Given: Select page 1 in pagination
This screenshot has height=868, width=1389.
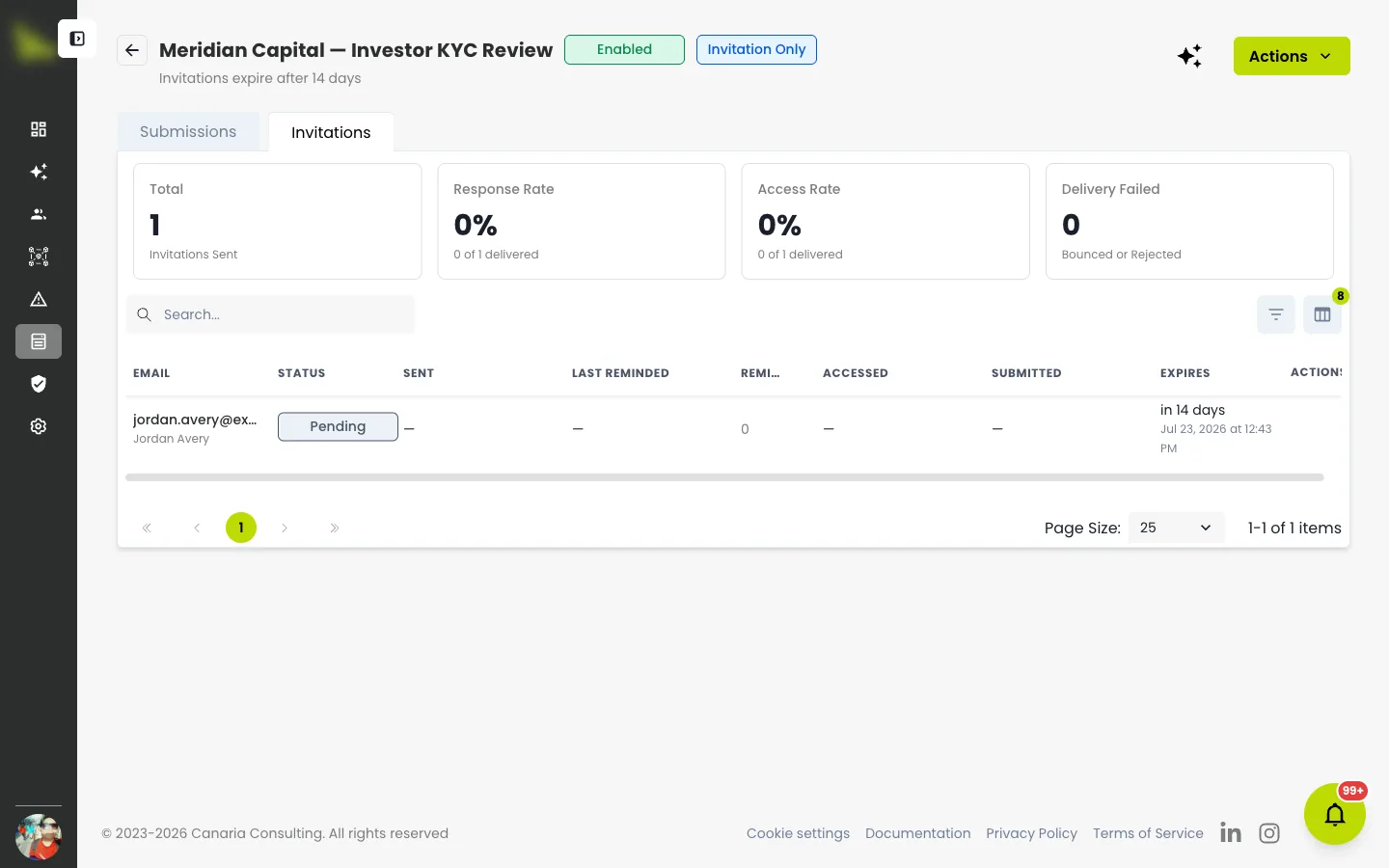Looking at the screenshot, I should (x=241, y=528).
